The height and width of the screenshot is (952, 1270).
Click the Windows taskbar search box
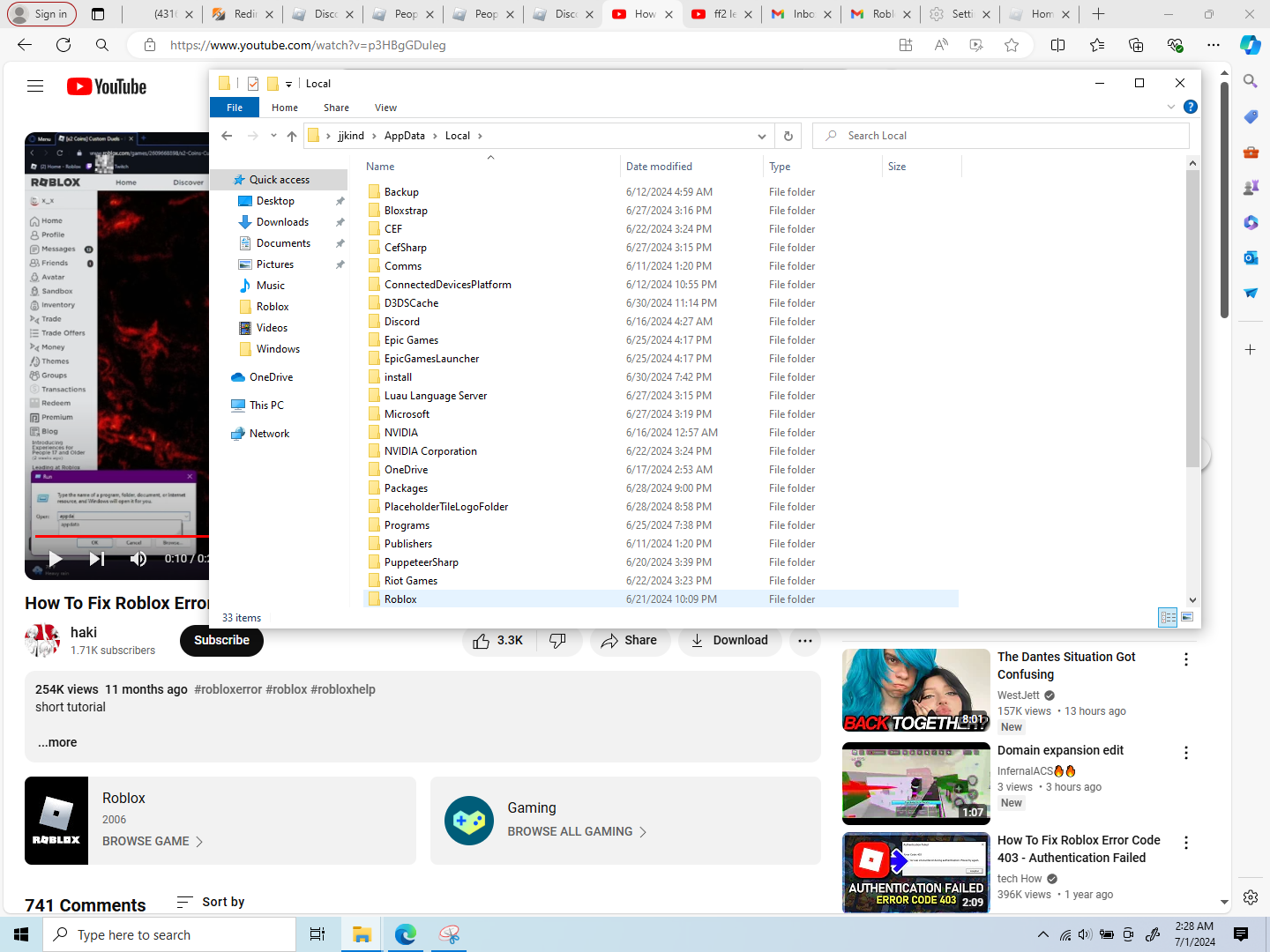[x=169, y=934]
